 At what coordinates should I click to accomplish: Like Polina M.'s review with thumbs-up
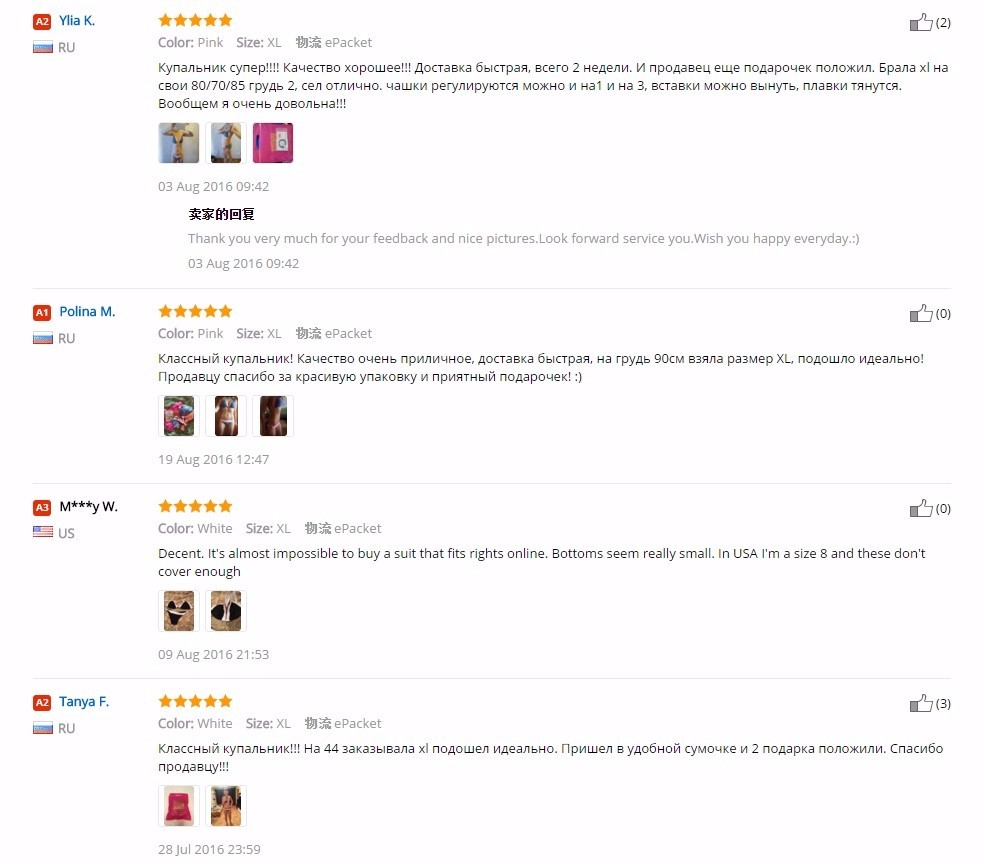coord(920,314)
